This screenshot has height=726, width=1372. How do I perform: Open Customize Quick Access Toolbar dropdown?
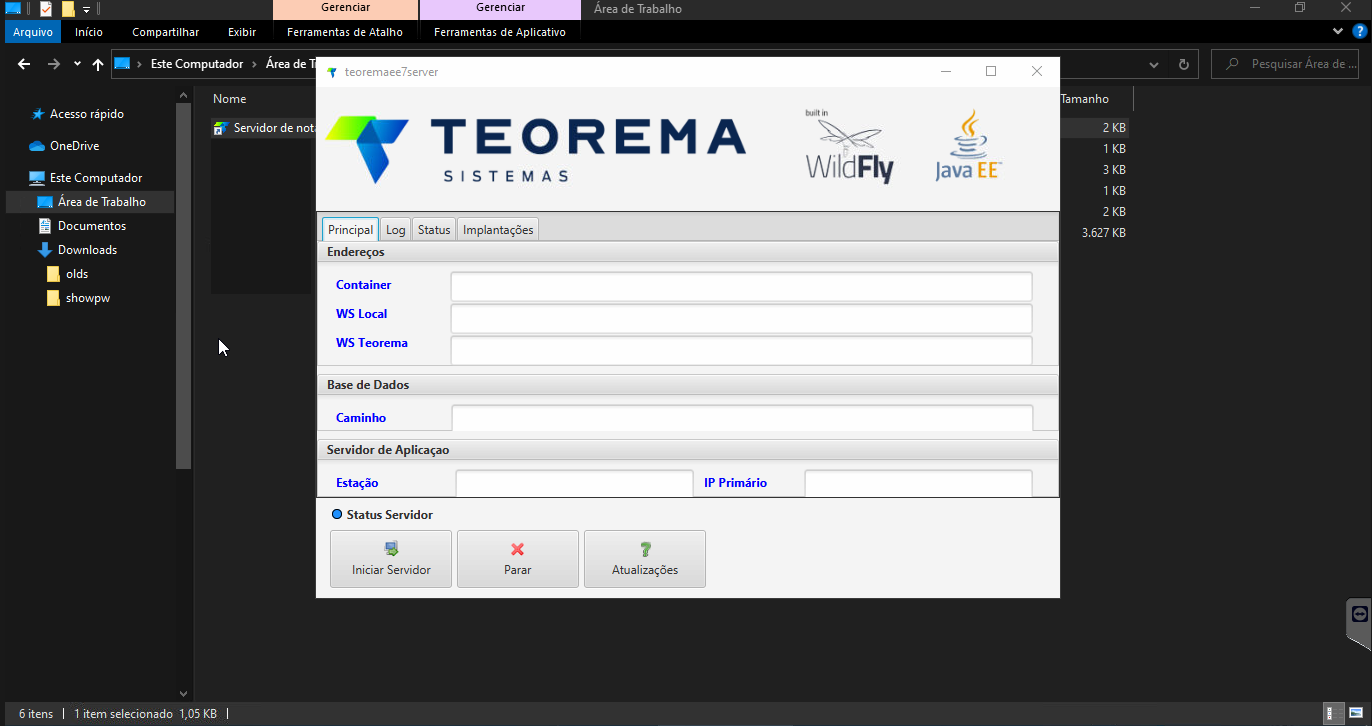click(86, 9)
